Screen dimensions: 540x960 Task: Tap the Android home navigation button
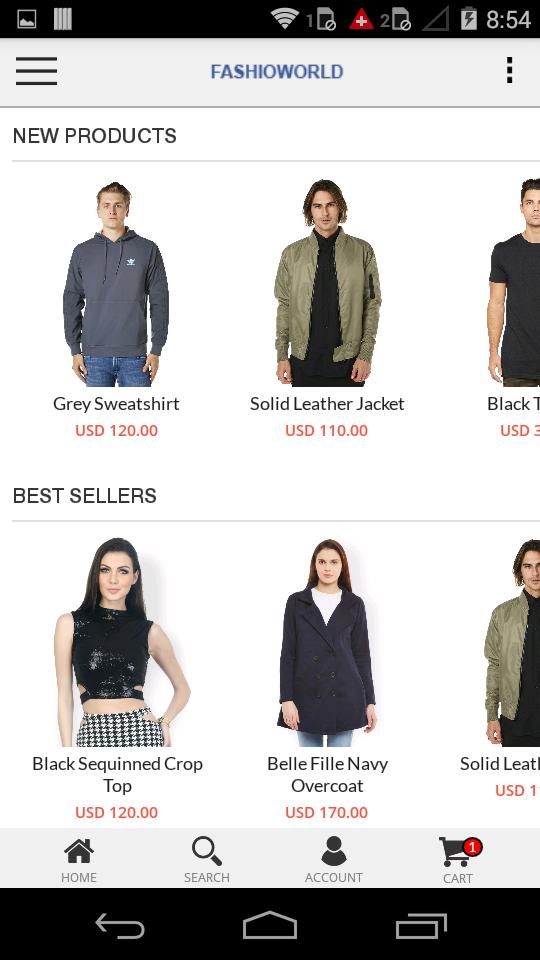269,924
